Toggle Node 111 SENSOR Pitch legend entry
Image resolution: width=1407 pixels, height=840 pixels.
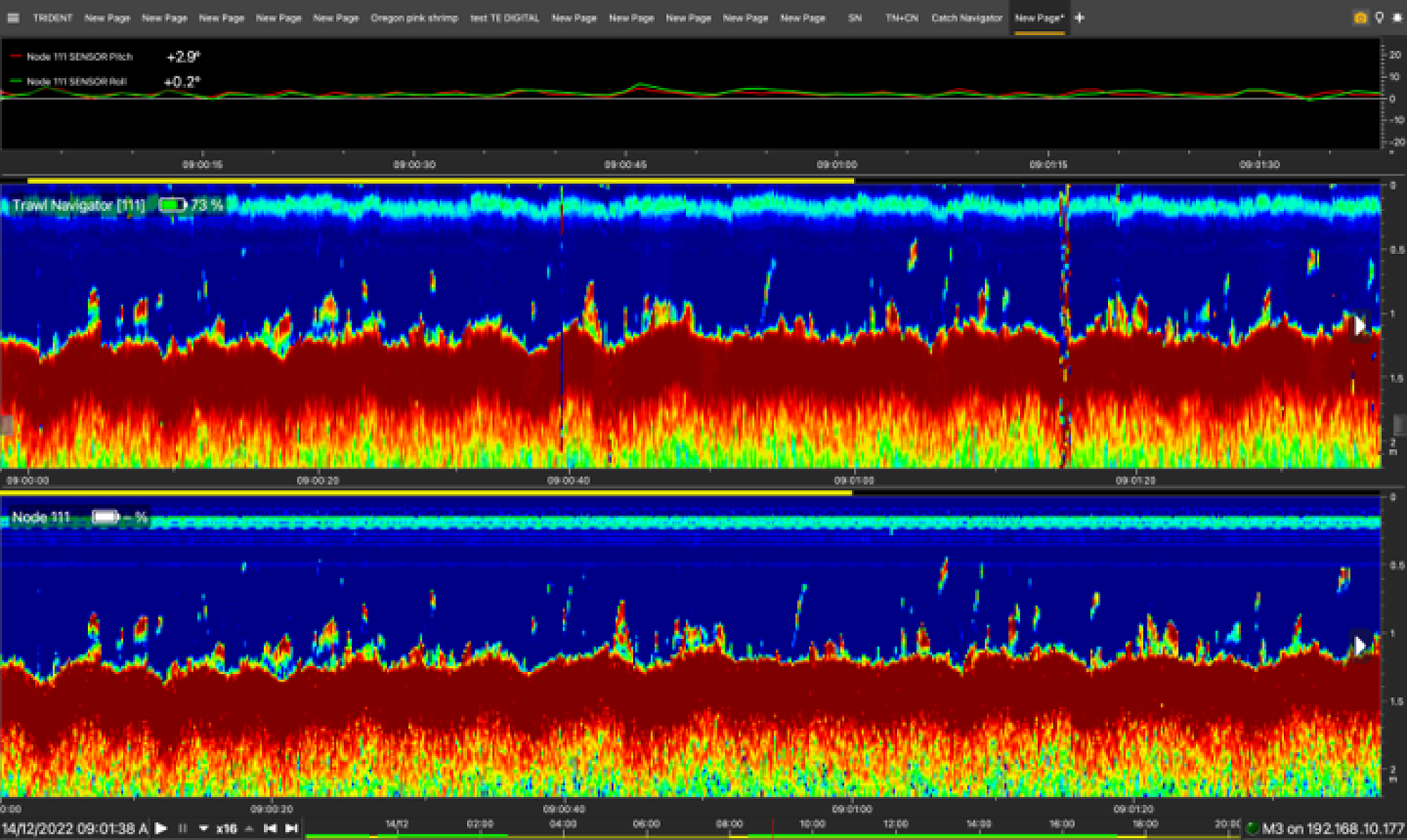tap(79, 56)
